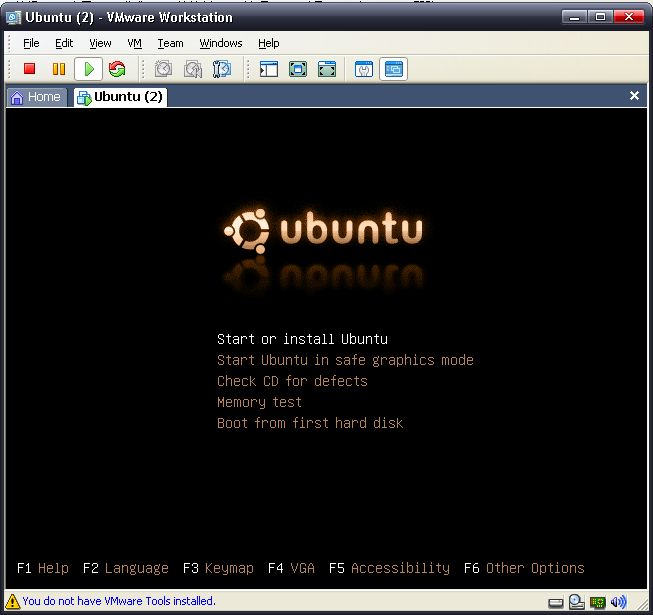
Task: Click the CD-ROM device status icon
Action: [577, 602]
